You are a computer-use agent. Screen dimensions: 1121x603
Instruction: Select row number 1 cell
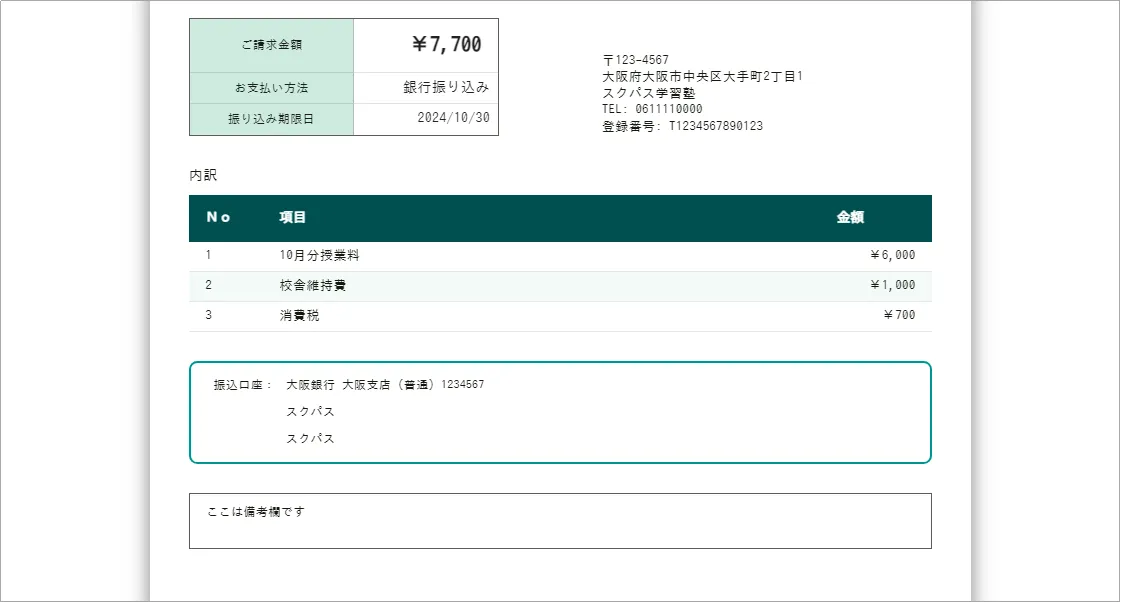pyautogui.click(x=208, y=255)
